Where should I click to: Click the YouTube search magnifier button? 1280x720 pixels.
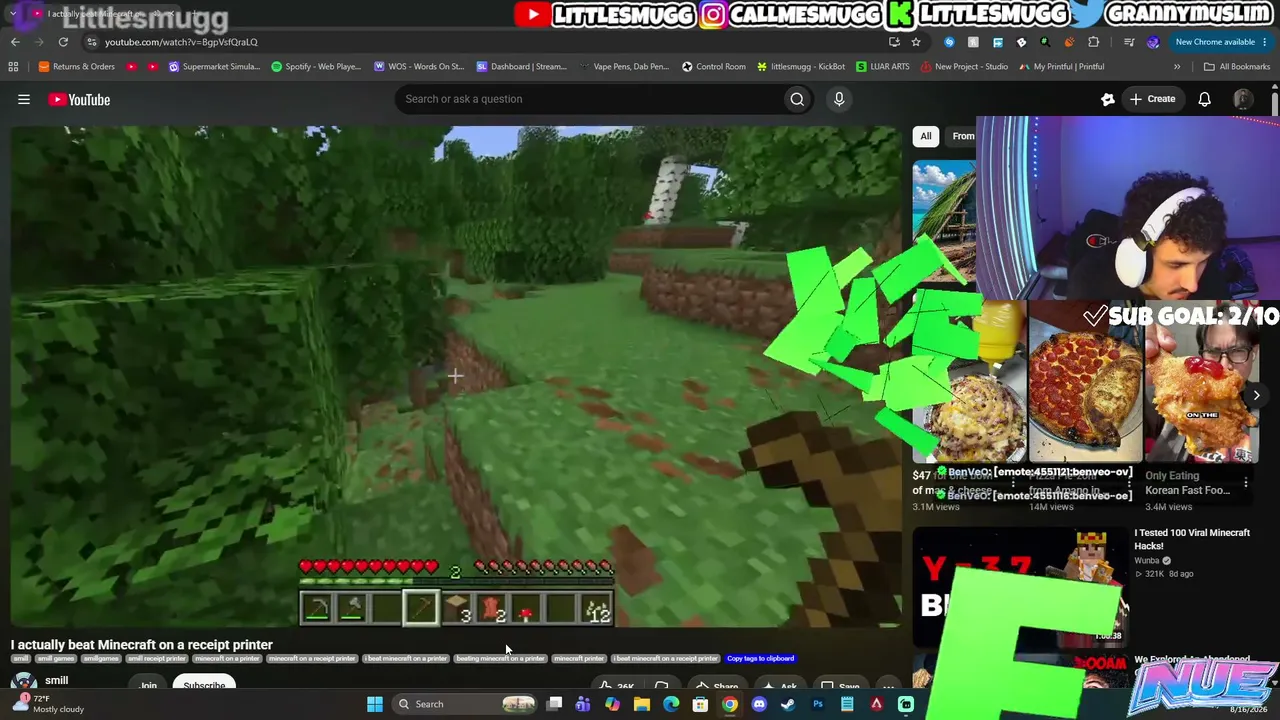click(x=797, y=99)
